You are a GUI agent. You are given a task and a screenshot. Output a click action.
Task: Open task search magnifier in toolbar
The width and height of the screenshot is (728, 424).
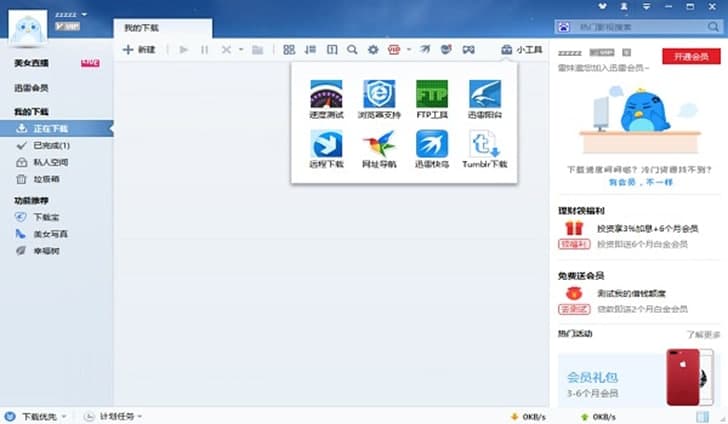tap(352, 49)
